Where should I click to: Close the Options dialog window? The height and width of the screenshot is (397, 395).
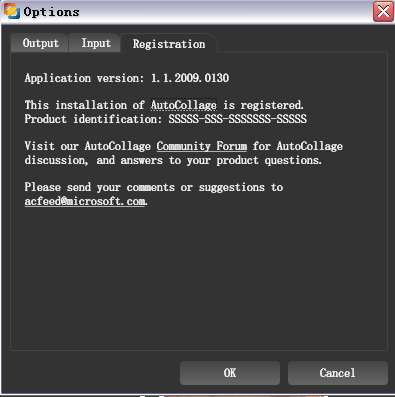(383, 12)
